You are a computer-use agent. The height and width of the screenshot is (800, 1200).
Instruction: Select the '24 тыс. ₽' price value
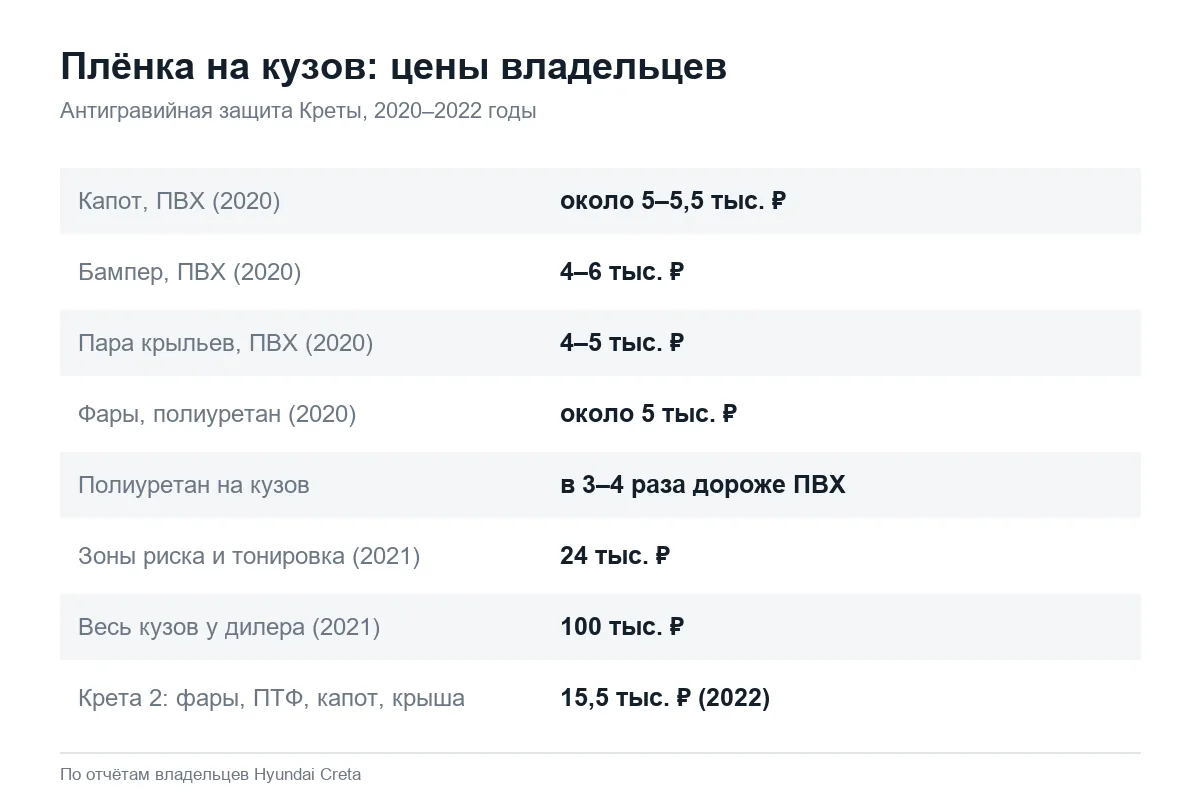615,556
